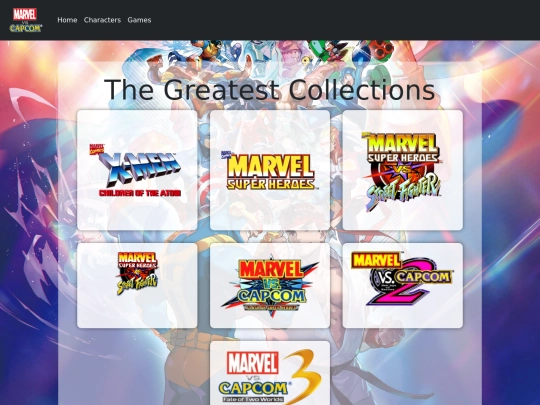
Task: Click red MARVEL box in Capcom 3 logo
Action: pyautogui.click(x=253, y=363)
